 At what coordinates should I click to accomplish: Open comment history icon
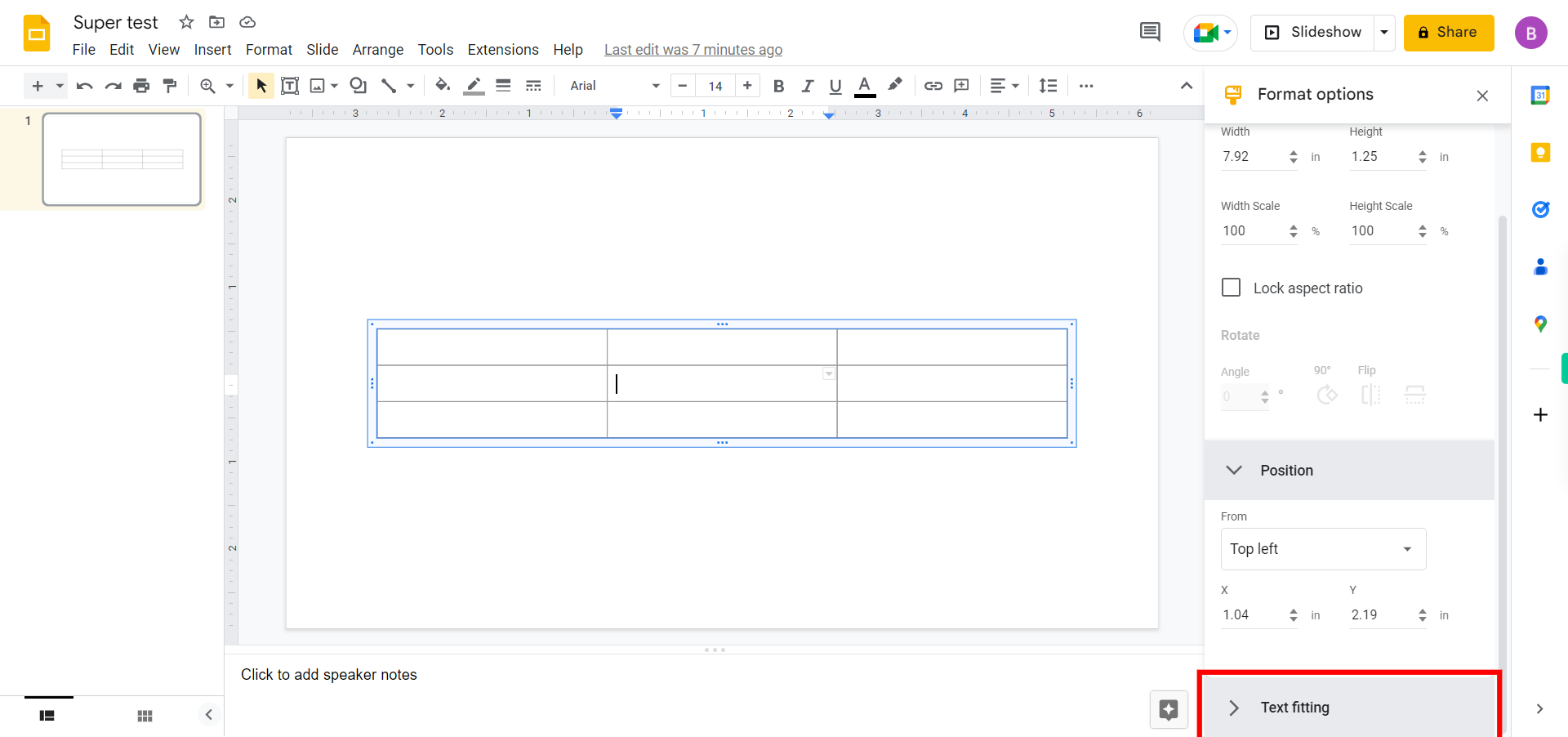tap(1150, 32)
